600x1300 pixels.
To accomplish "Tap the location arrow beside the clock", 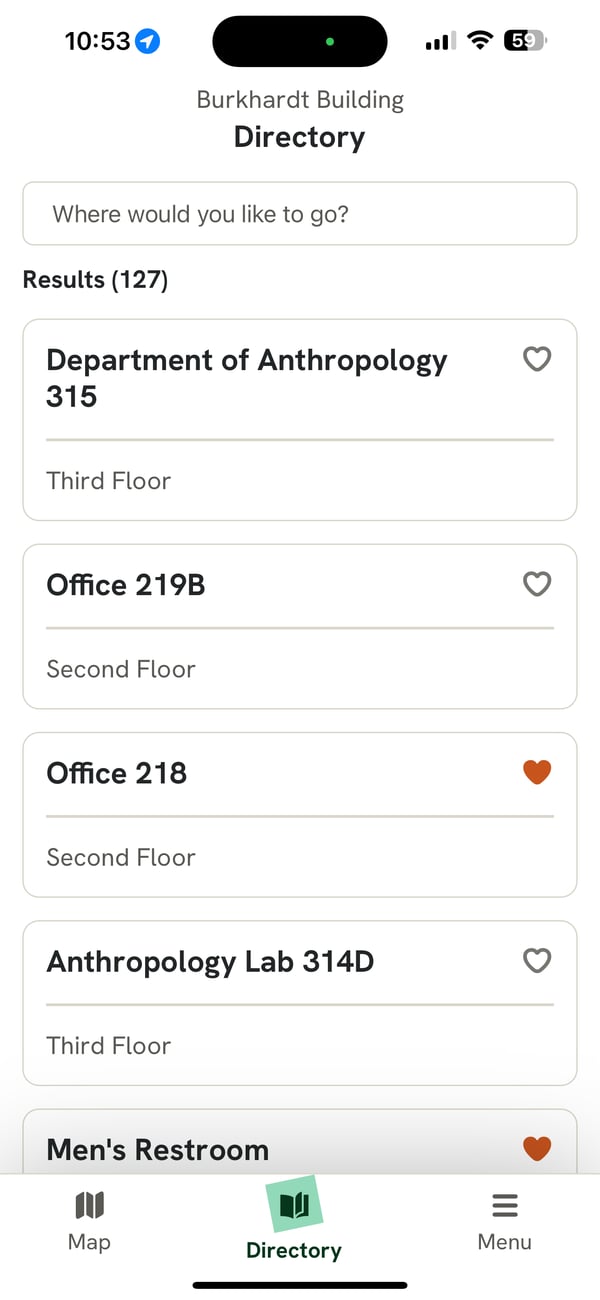I will (x=146, y=41).
